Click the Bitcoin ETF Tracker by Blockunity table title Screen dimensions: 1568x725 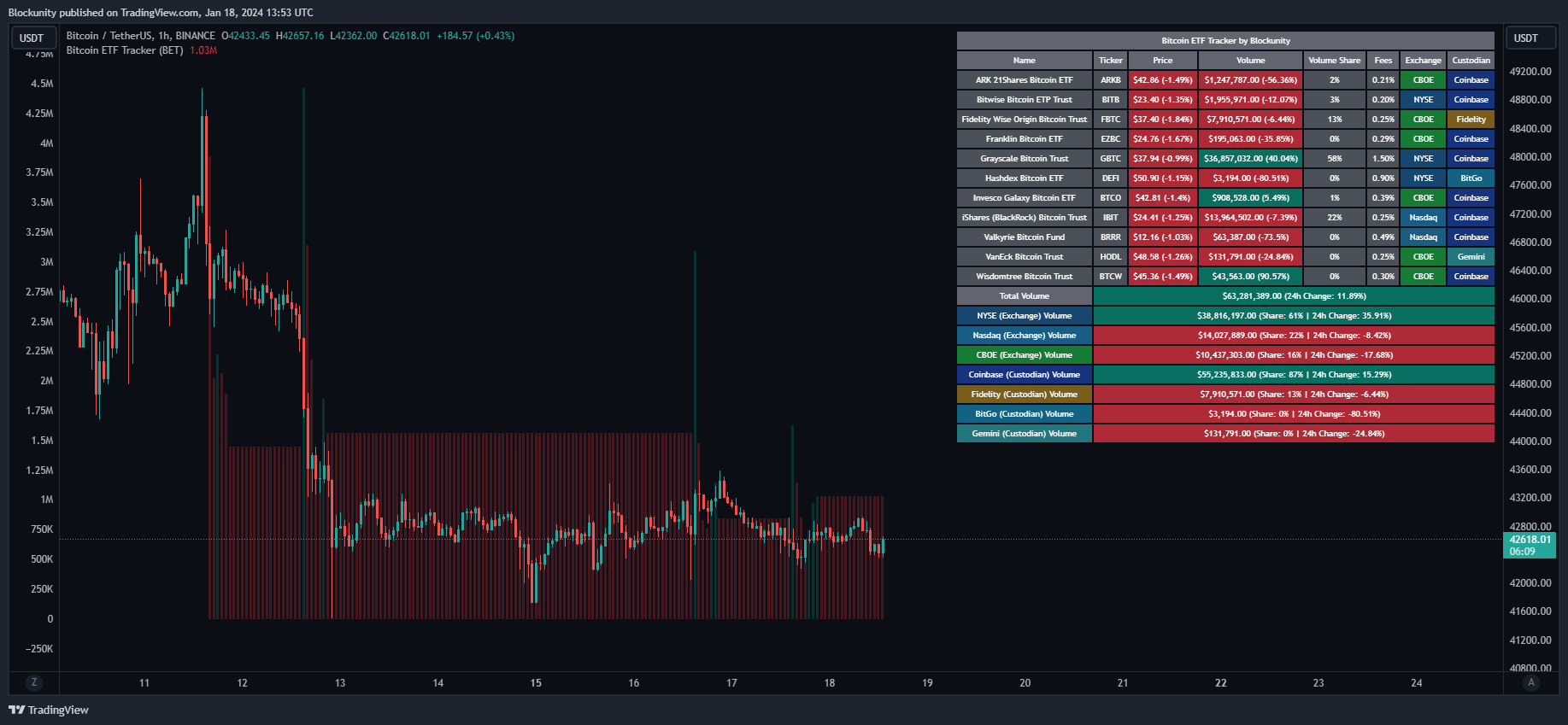point(1225,41)
